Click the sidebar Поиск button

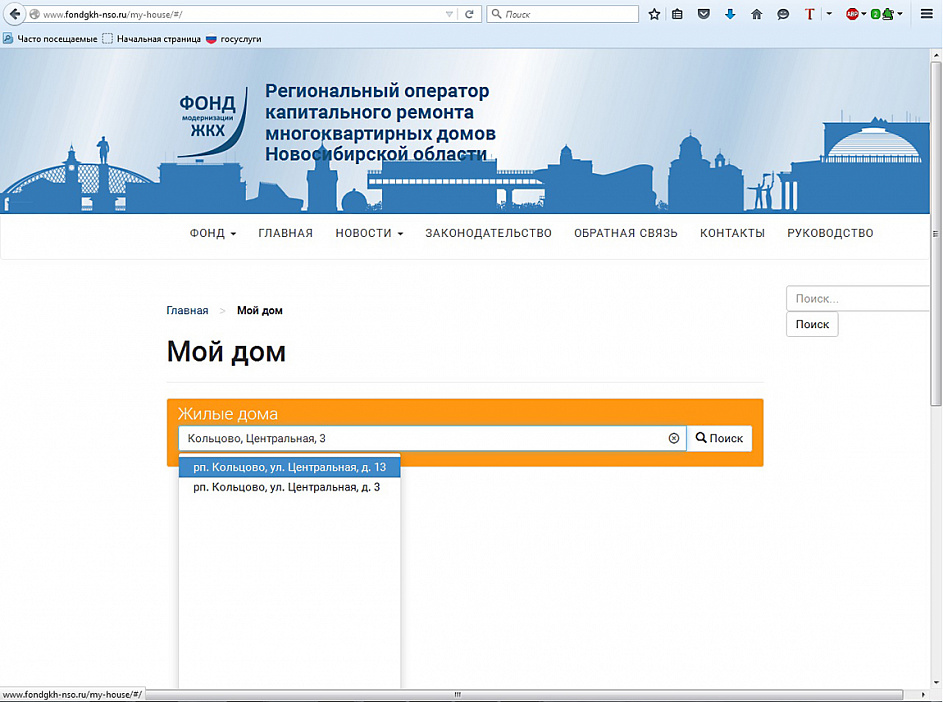point(812,324)
